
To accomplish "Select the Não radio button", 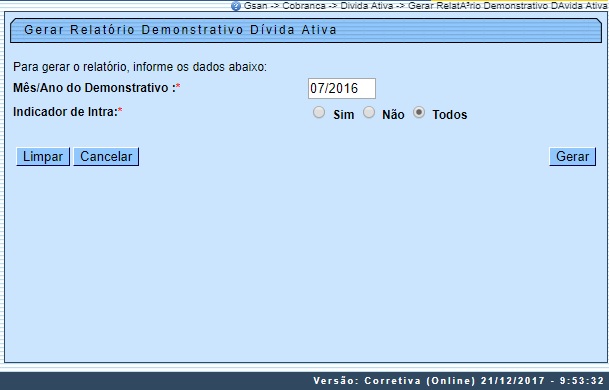I will click(369, 113).
